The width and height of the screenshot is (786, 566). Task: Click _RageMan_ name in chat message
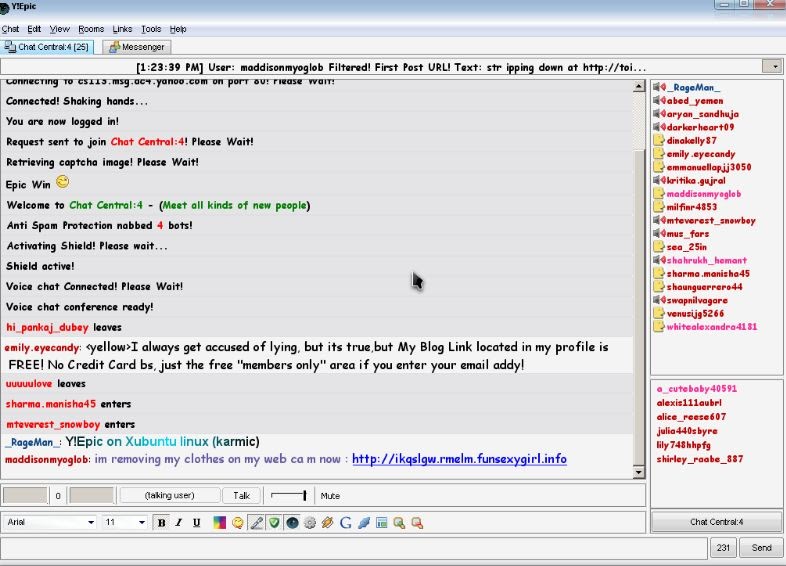32,442
